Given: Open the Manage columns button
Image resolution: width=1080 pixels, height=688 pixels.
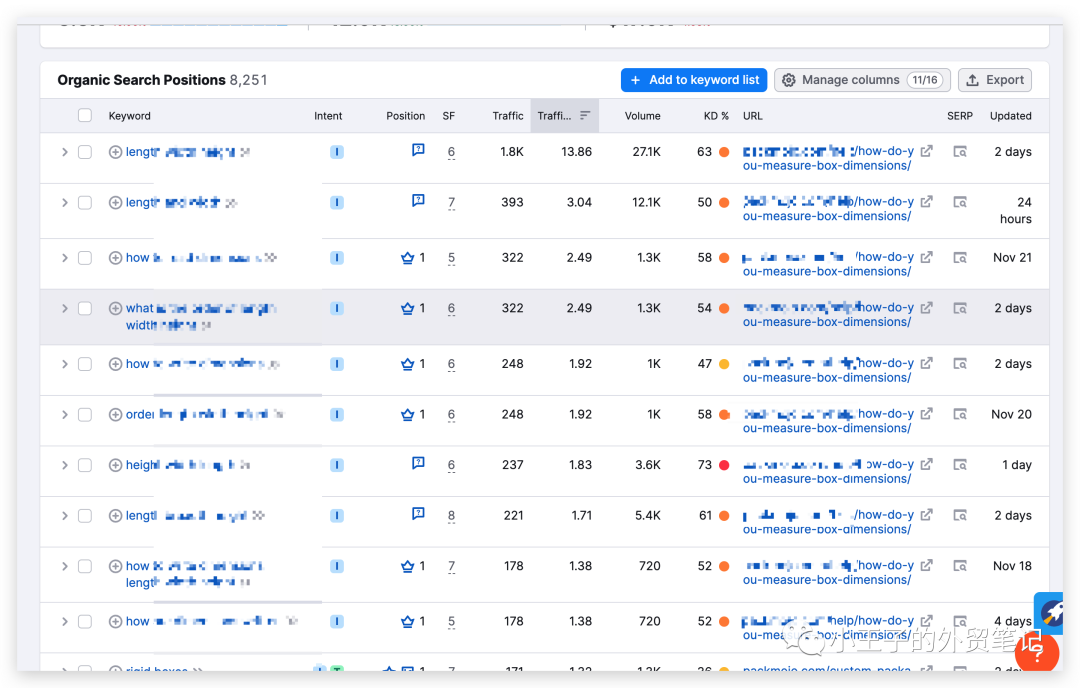Looking at the screenshot, I should pyautogui.click(x=862, y=80).
